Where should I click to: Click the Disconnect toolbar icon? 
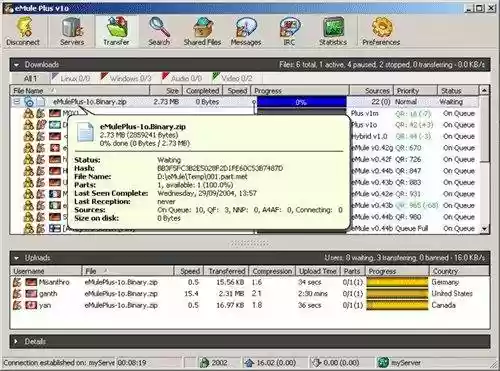point(23,32)
